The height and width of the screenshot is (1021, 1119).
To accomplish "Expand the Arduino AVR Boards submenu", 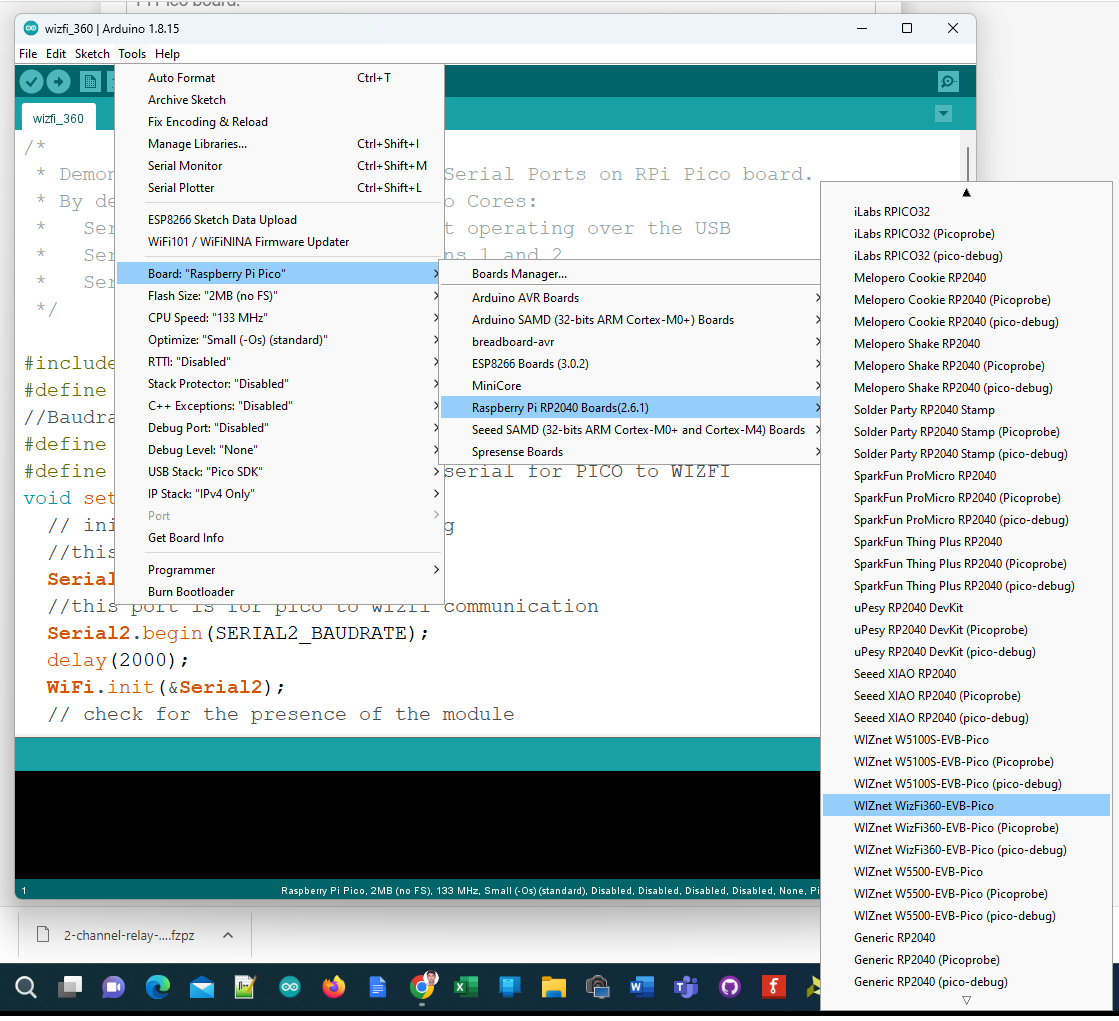I will pyautogui.click(x=525, y=298).
